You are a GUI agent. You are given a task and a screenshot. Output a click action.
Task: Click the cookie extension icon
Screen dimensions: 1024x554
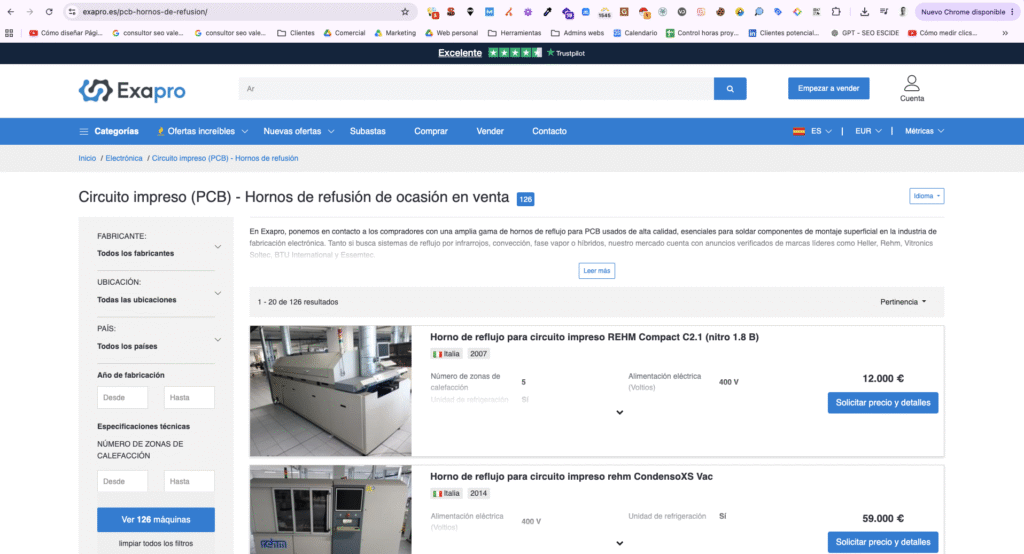coord(720,12)
